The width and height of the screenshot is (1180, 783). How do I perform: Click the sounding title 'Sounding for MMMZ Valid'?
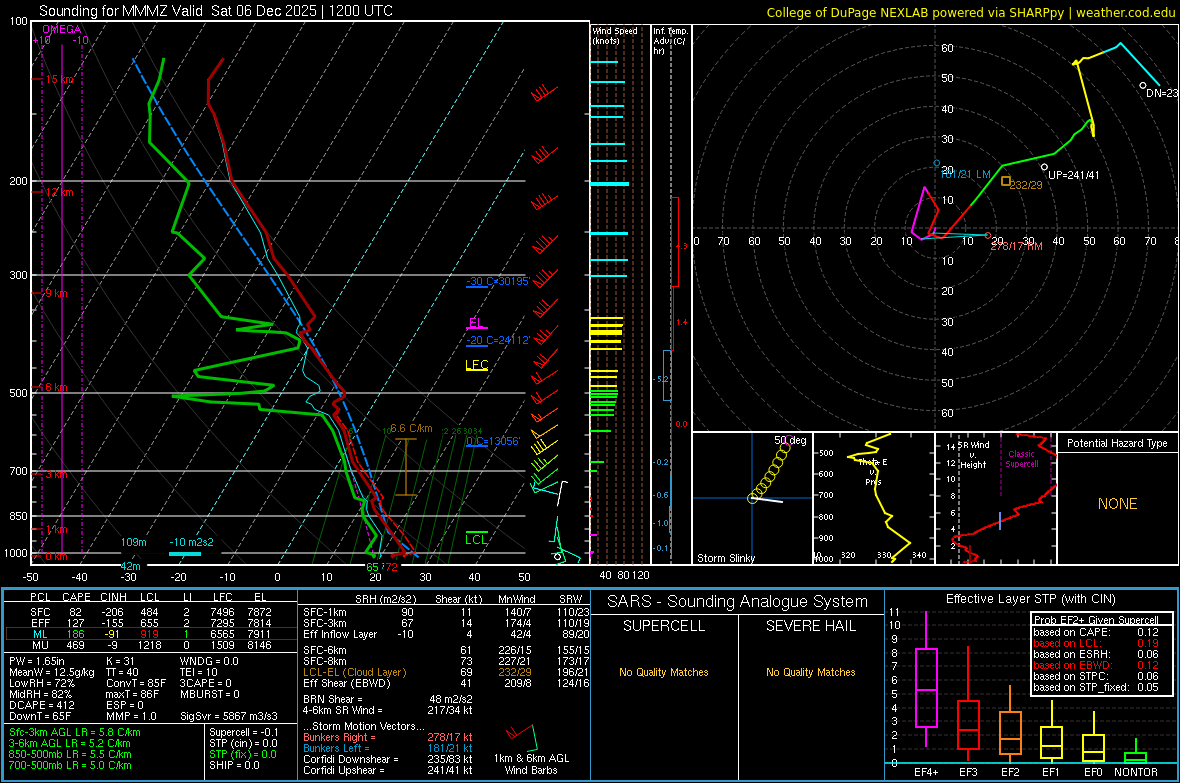pyautogui.click(x=121, y=11)
